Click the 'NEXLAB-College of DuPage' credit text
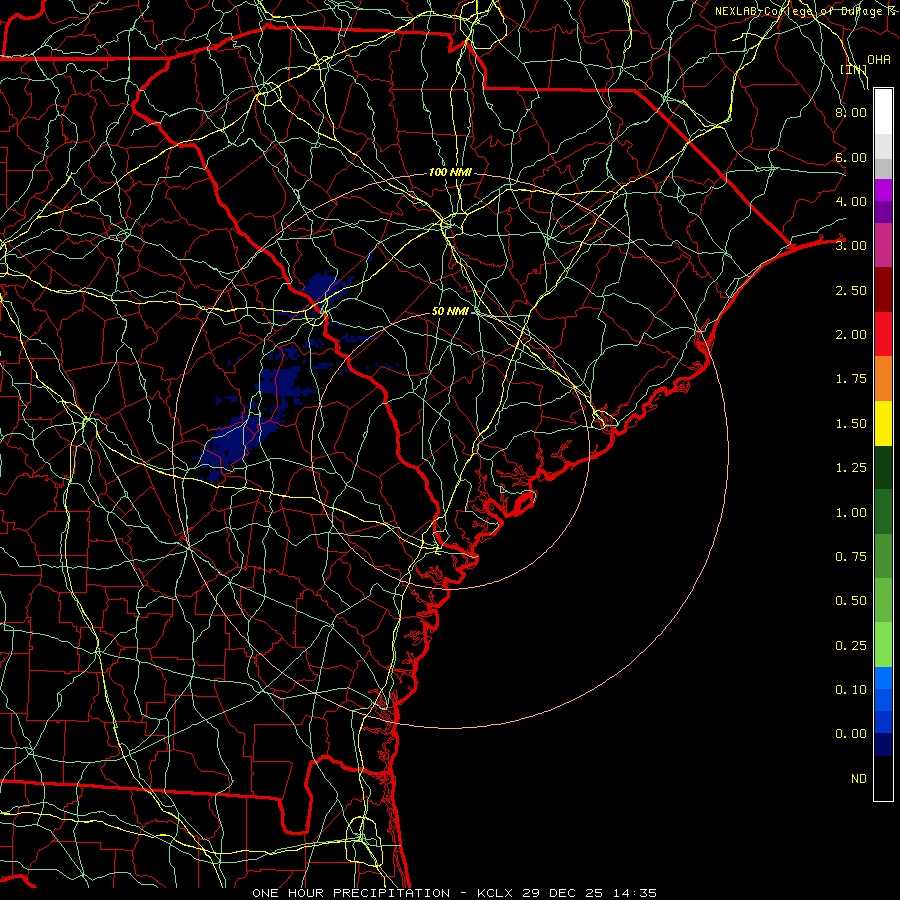Image resolution: width=900 pixels, height=900 pixels. [800, 11]
